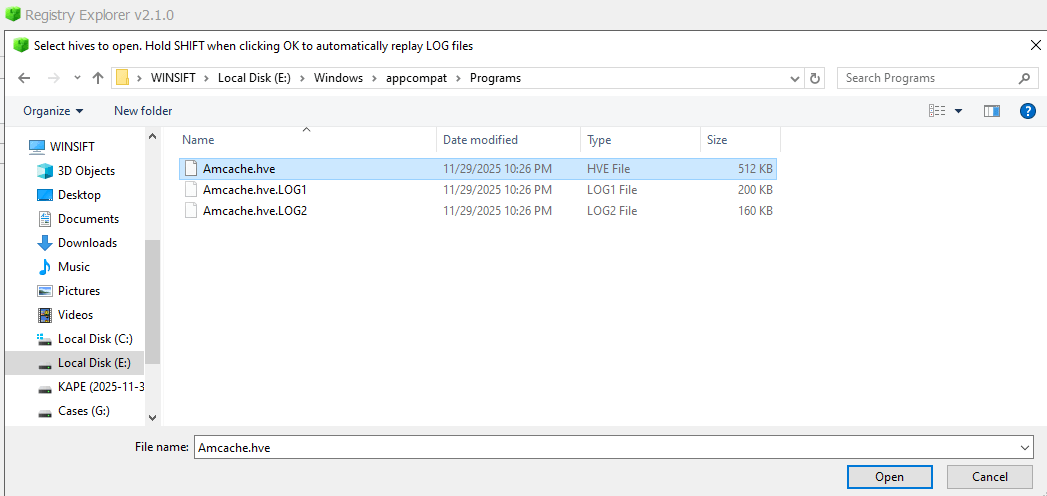
Task: Click the Amcache.hve.LOG2 file icon
Action: click(x=191, y=211)
